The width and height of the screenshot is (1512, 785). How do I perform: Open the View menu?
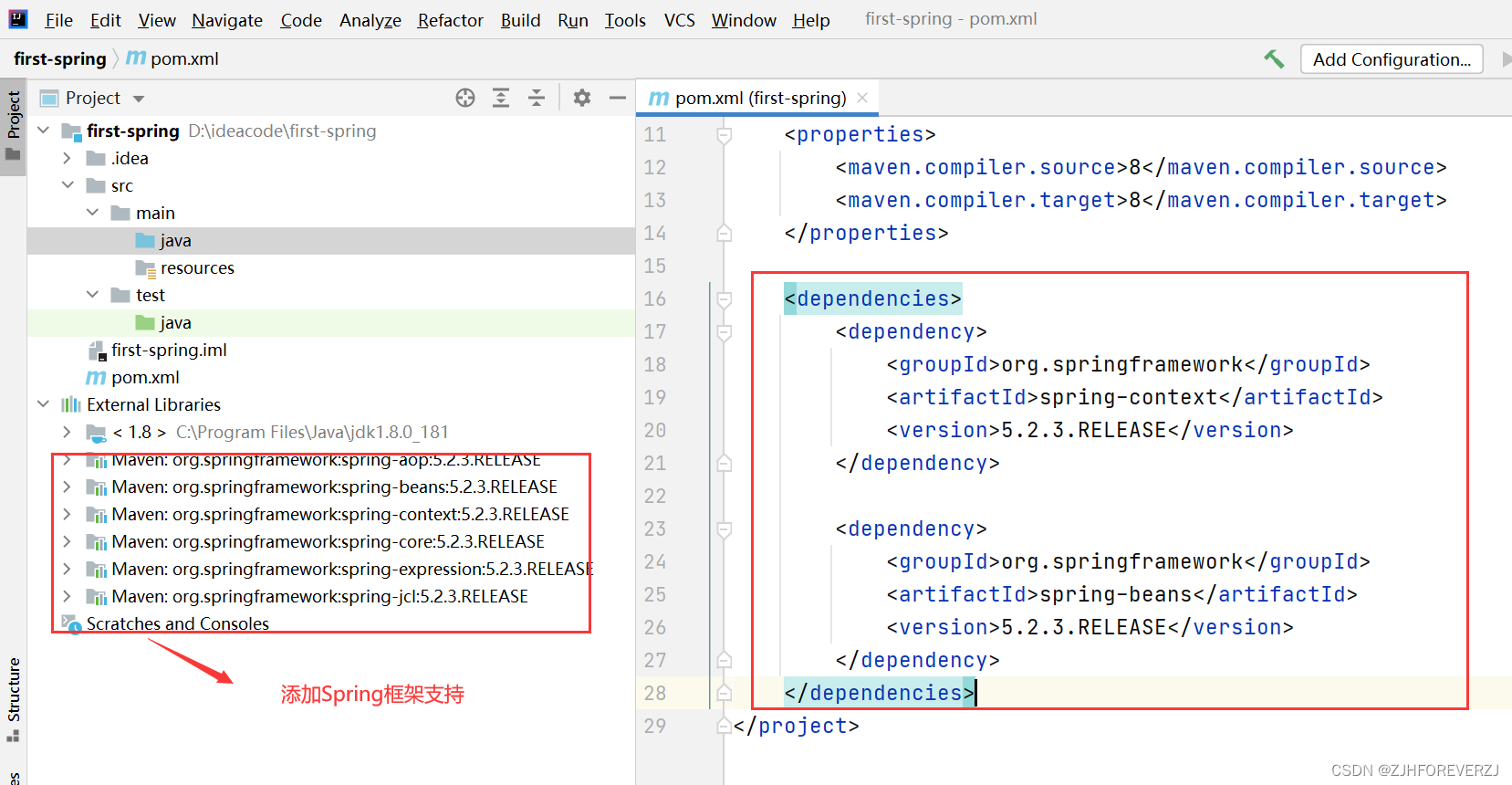click(x=157, y=20)
